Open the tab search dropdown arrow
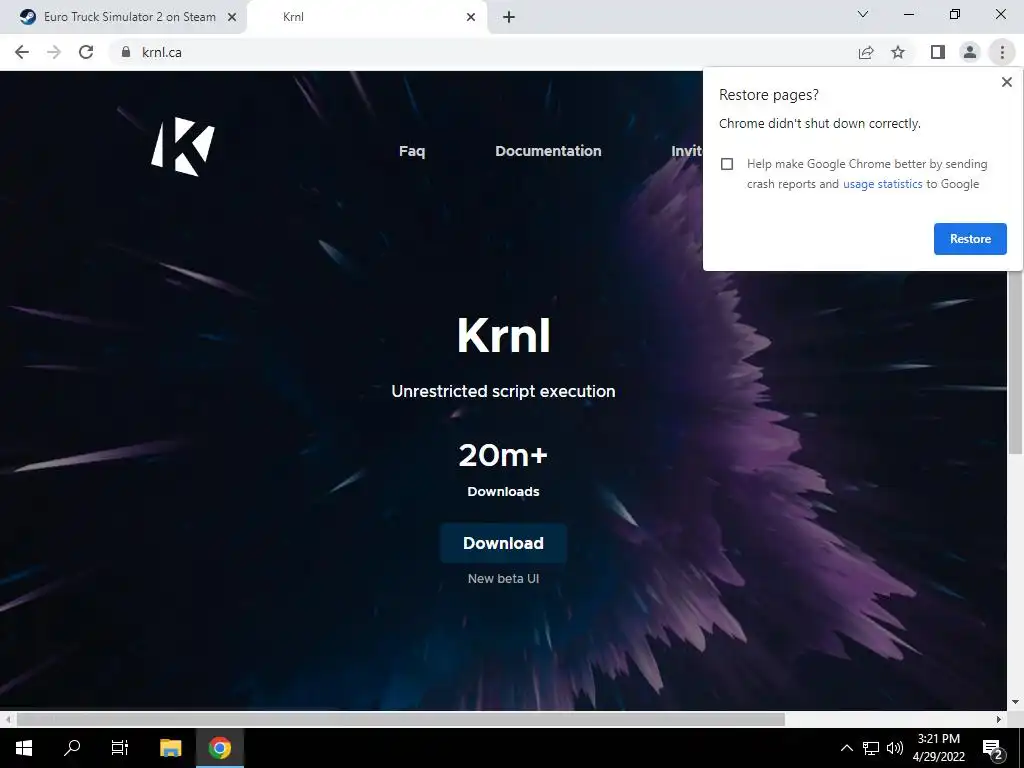Image resolution: width=1024 pixels, height=768 pixels. click(863, 14)
